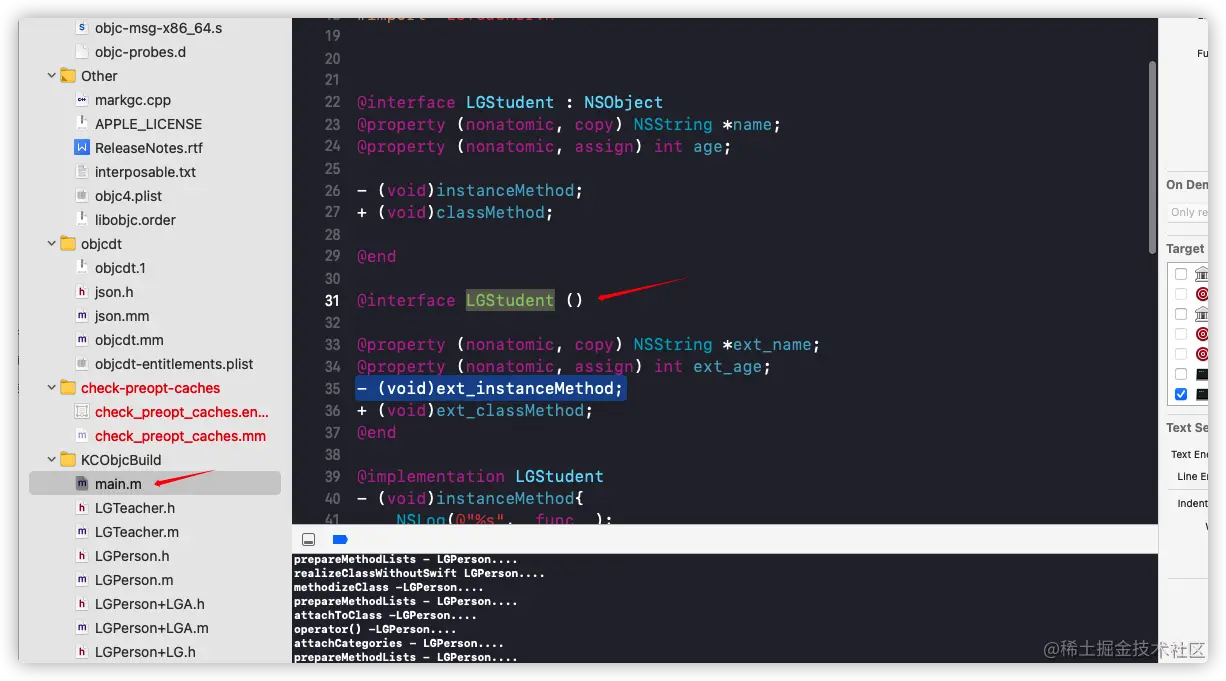
Task: Check the topmost target membership checkbox
Action: click(x=1181, y=274)
